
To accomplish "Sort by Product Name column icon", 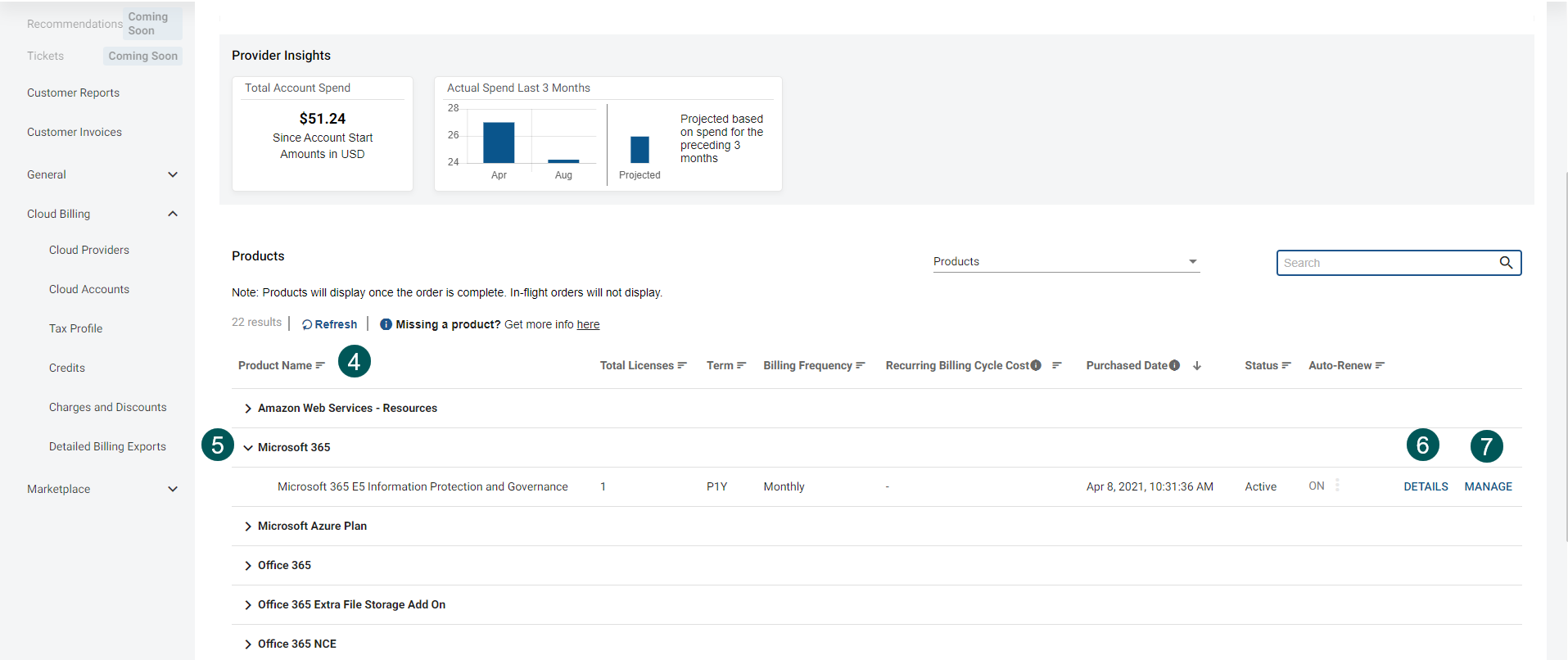I will point(320,365).
